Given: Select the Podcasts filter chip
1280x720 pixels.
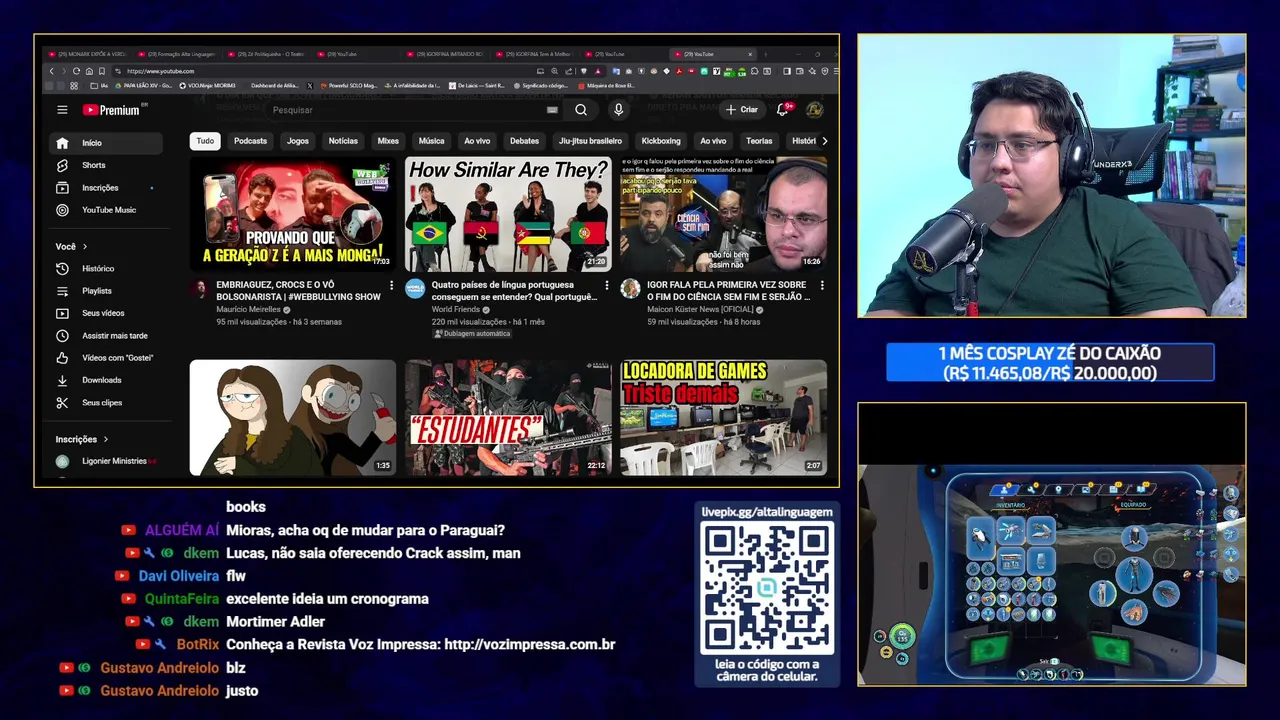Looking at the screenshot, I should (251, 141).
